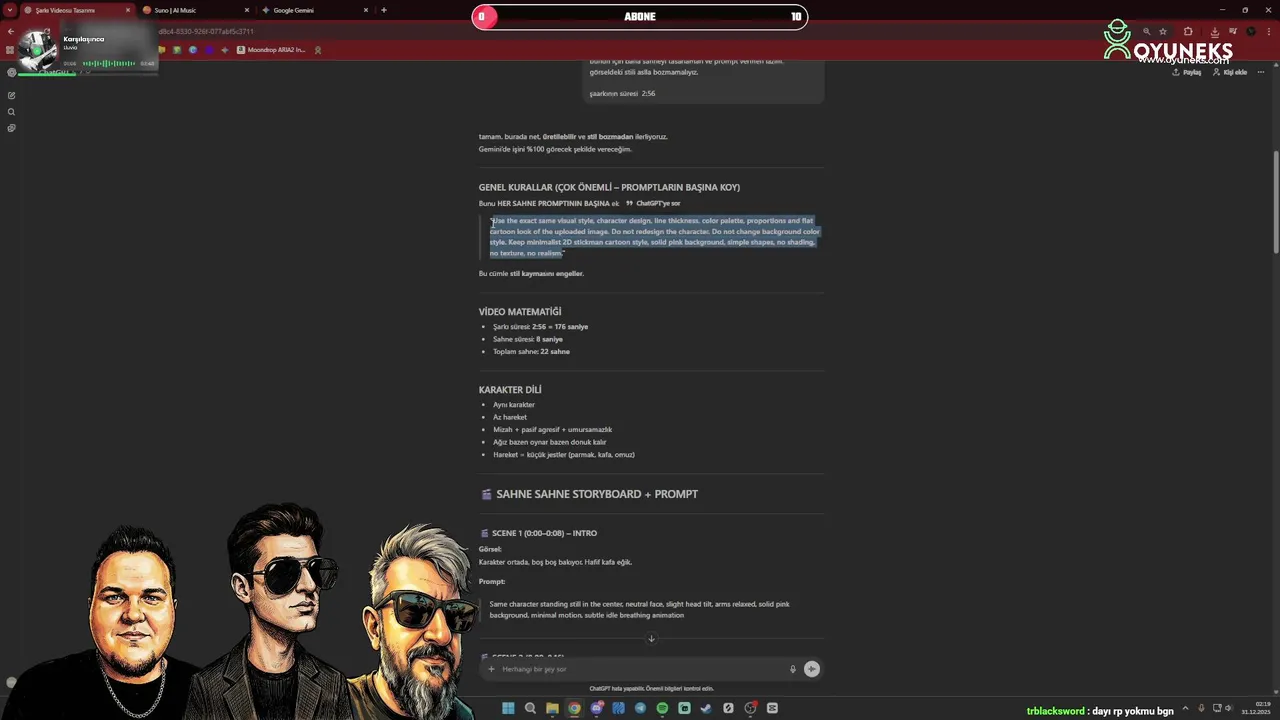Show hidden system tray icons chevron

(1185, 708)
